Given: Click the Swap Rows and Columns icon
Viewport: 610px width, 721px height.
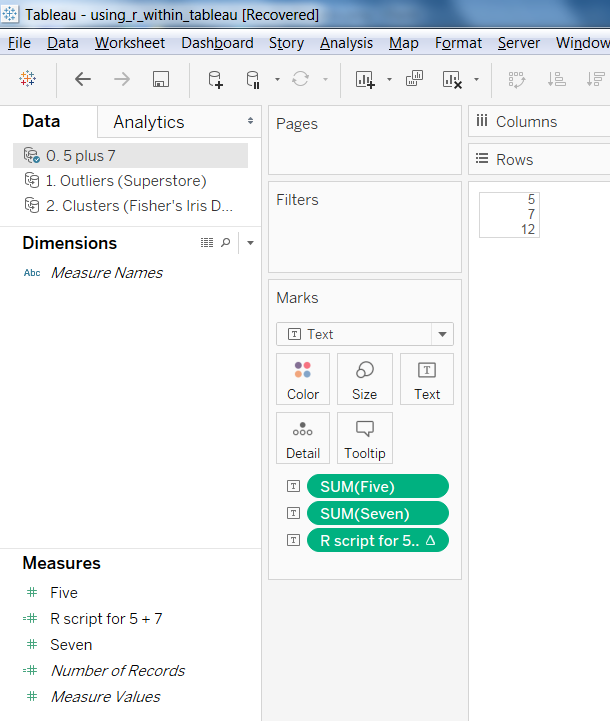Looking at the screenshot, I should [x=517, y=79].
